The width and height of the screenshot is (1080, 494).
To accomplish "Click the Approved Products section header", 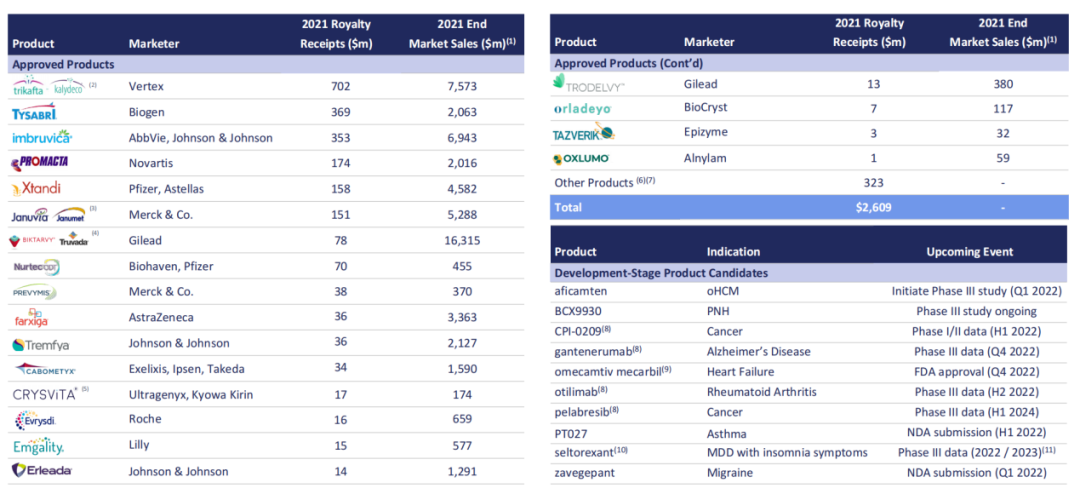I will tap(63, 64).
